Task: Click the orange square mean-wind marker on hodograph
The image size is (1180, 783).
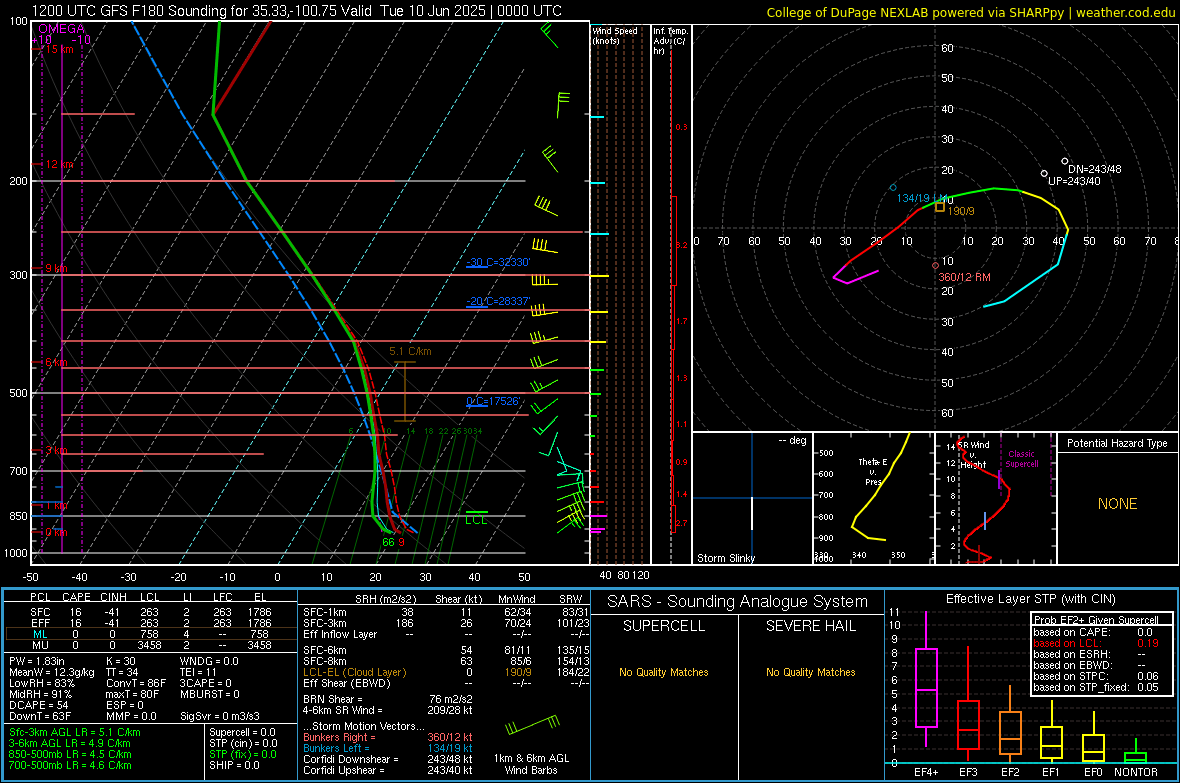Action: click(x=940, y=206)
